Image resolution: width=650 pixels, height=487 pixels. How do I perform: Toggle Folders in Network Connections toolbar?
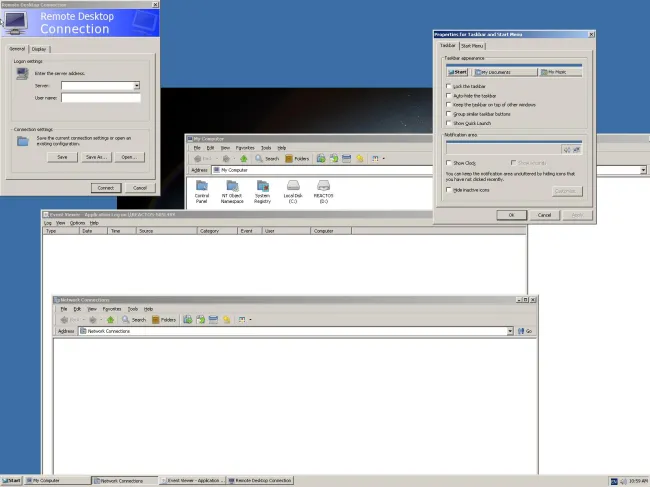click(x=164, y=320)
